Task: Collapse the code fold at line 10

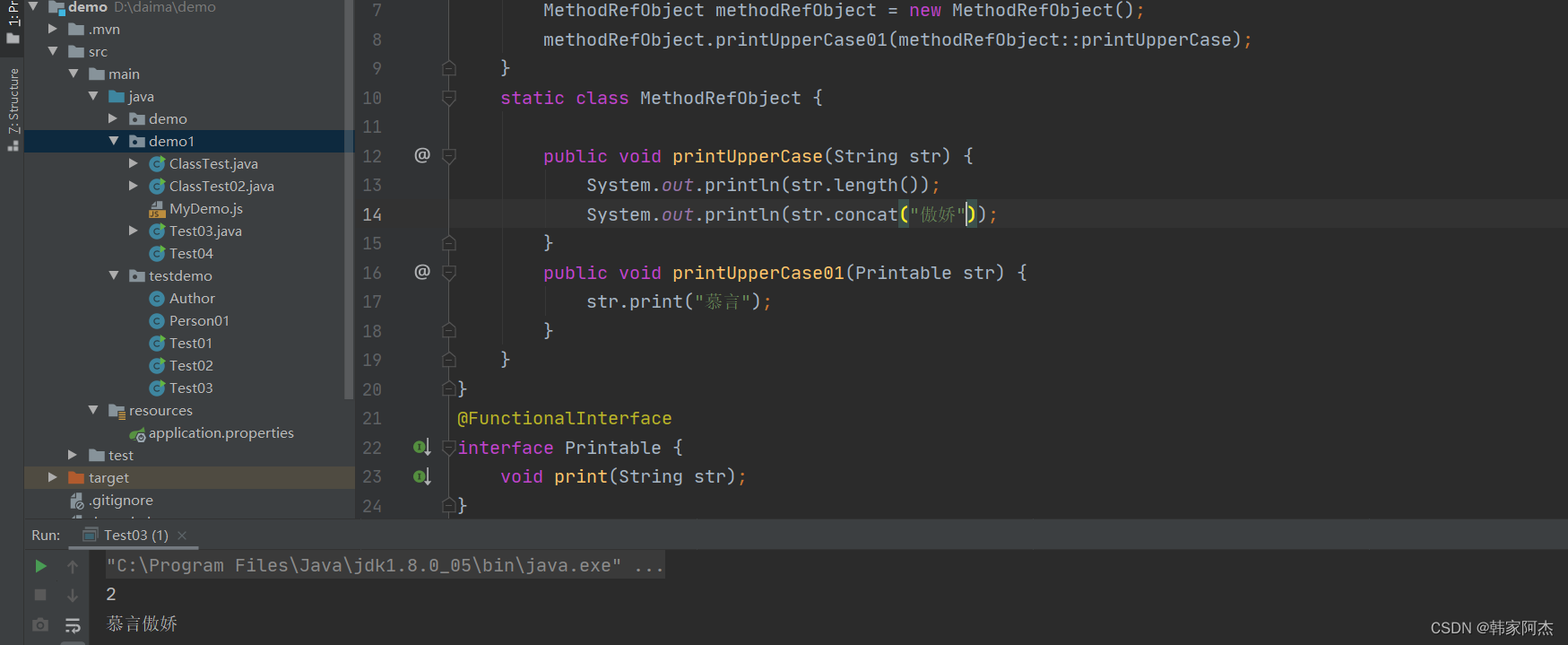Action: click(449, 98)
